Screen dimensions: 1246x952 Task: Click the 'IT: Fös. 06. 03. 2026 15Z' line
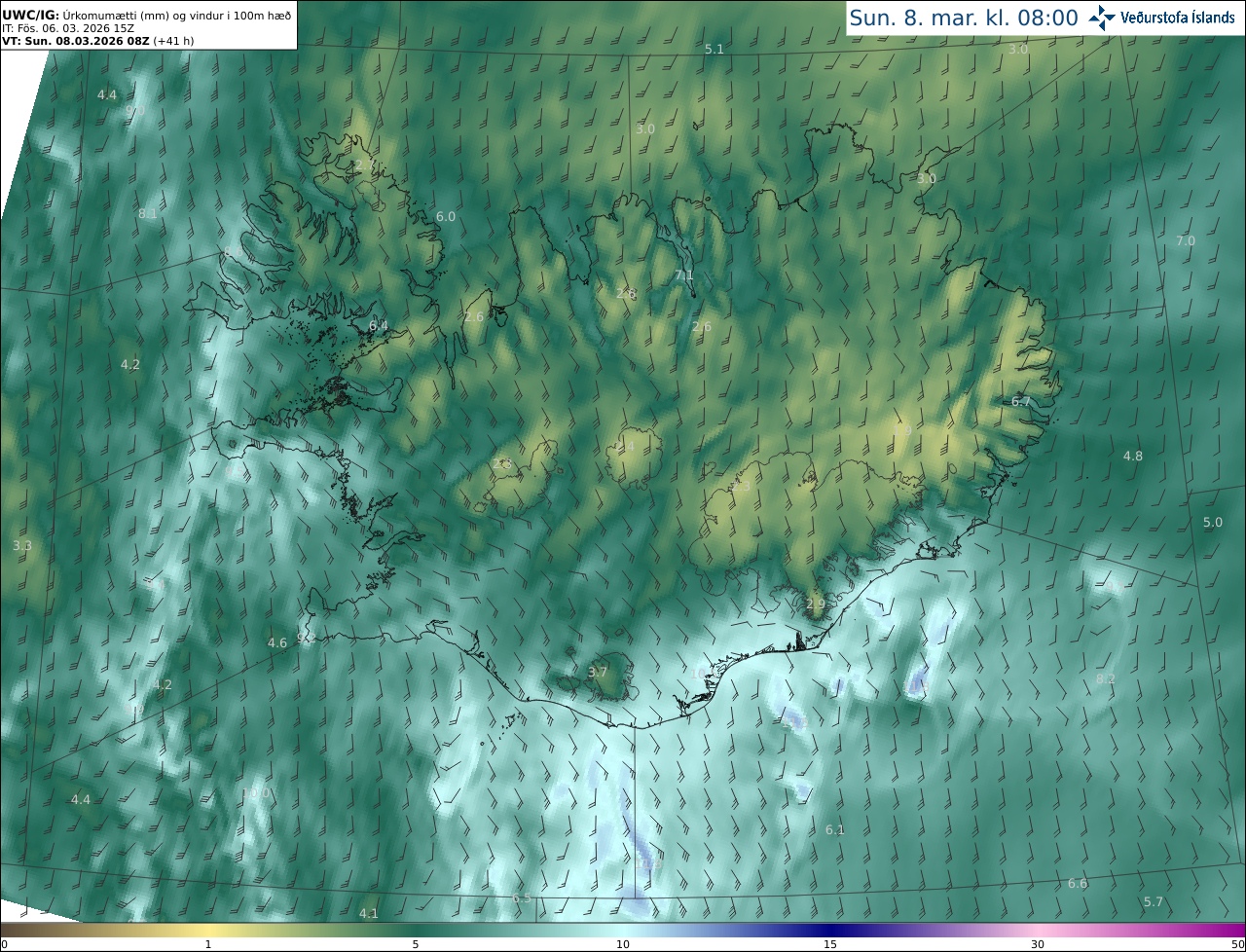tap(68, 28)
